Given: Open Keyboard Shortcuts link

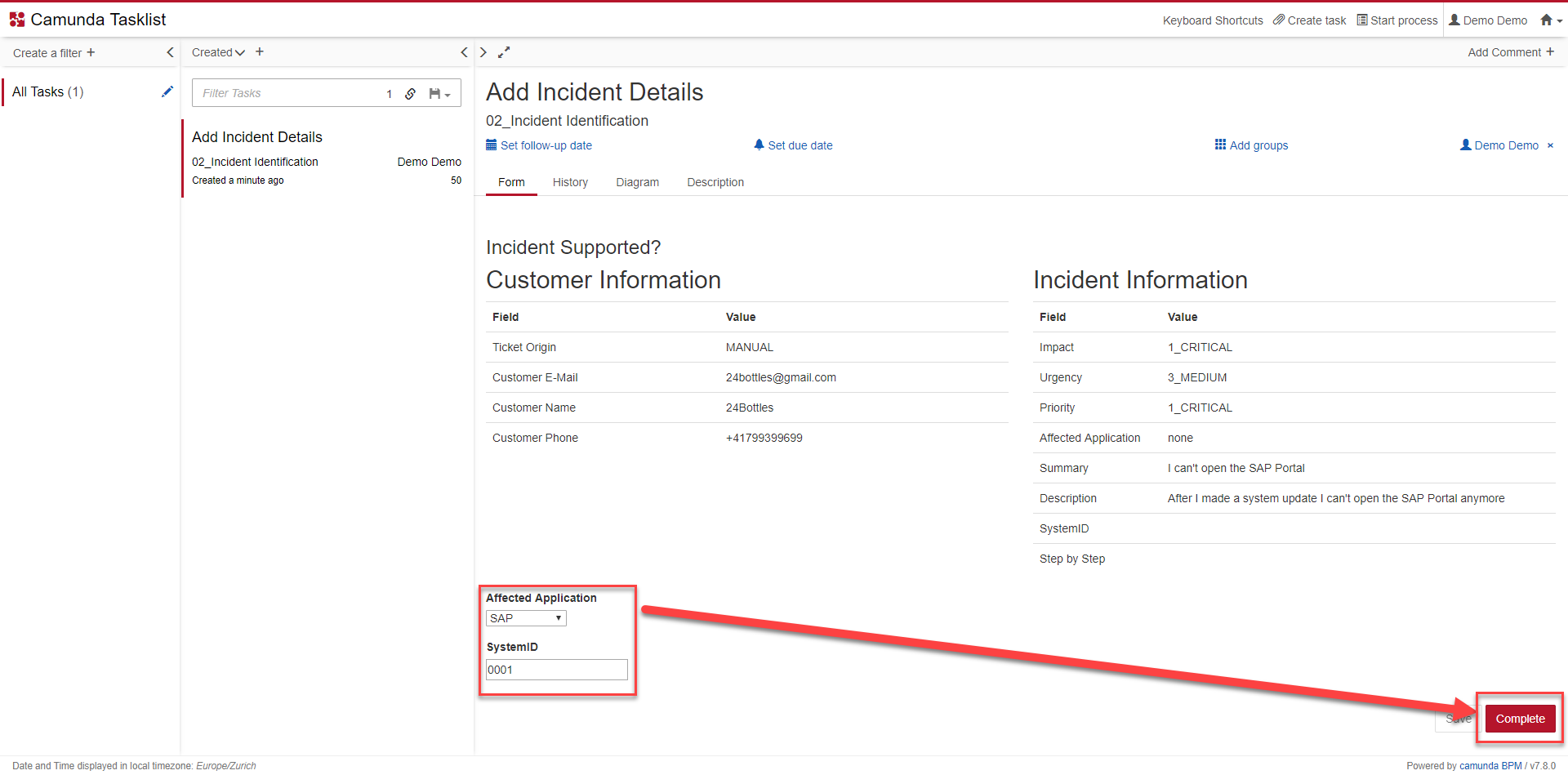Looking at the screenshot, I should click(1213, 20).
